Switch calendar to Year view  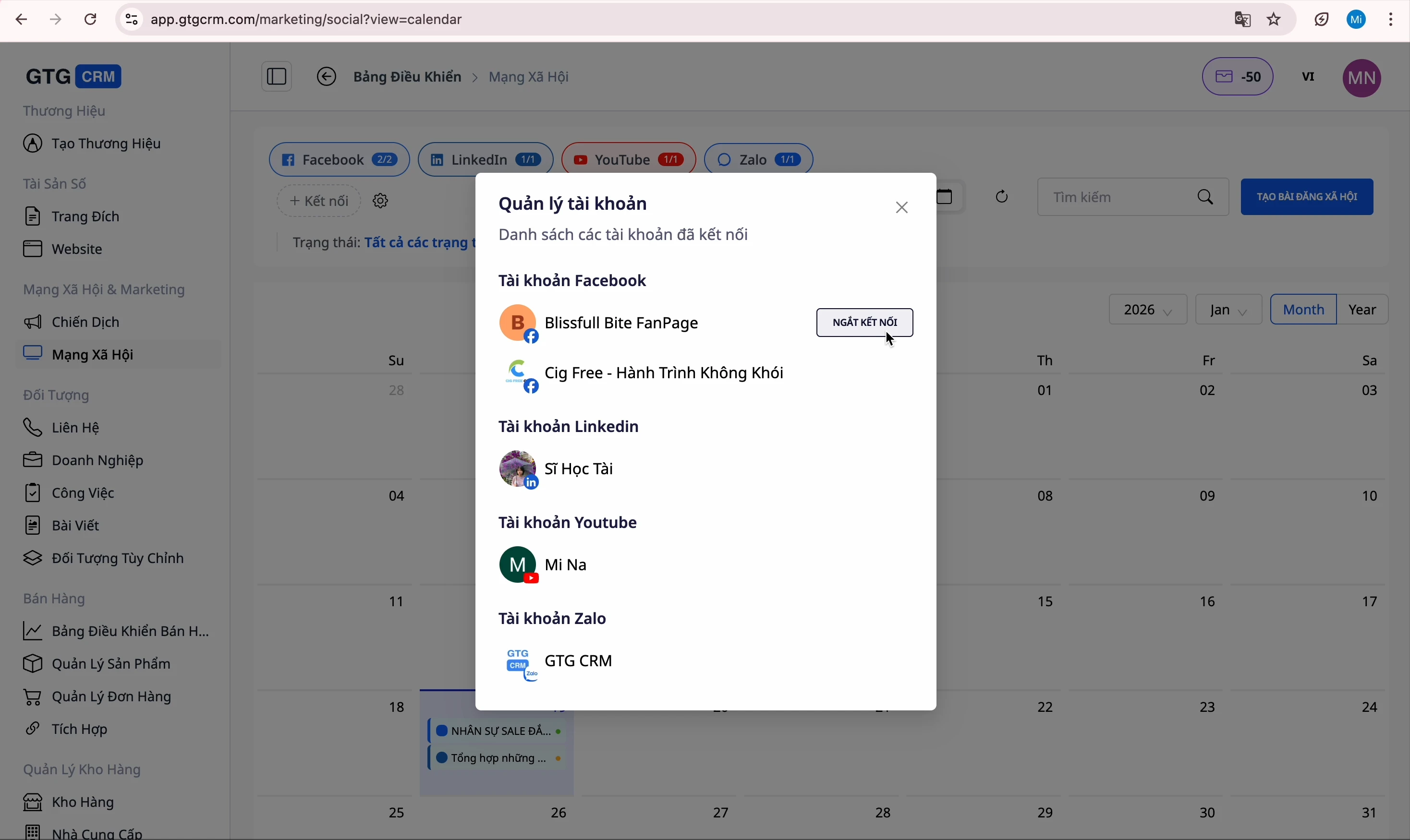click(x=1363, y=310)
